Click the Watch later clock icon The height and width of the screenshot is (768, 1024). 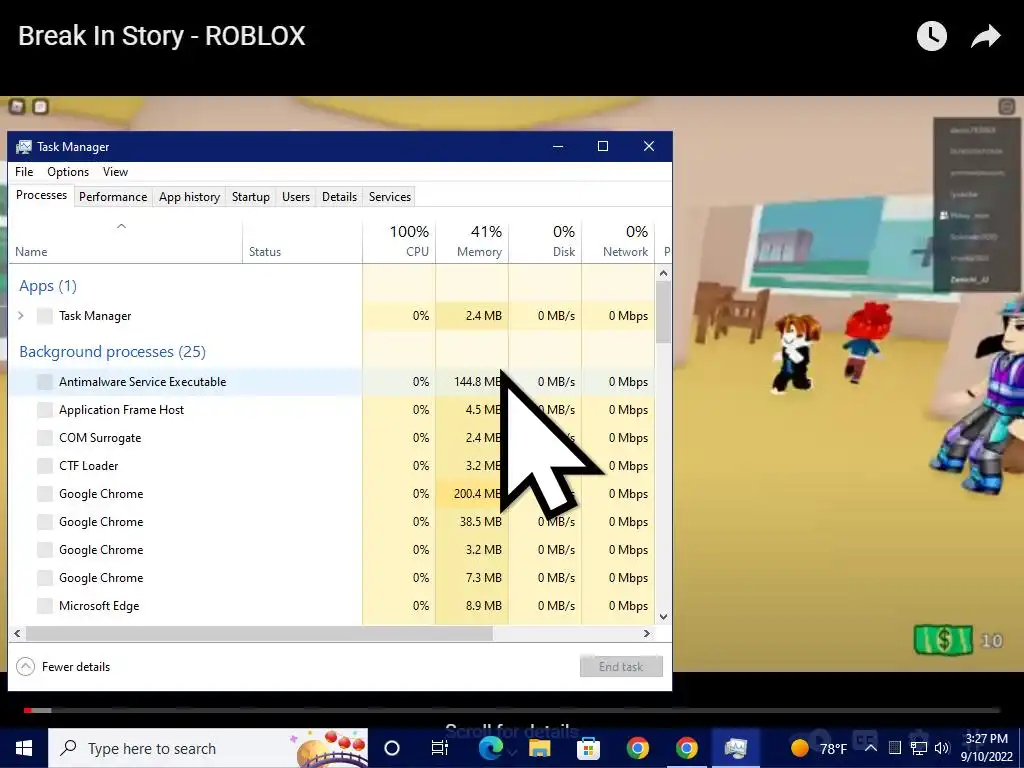[932, 36]
